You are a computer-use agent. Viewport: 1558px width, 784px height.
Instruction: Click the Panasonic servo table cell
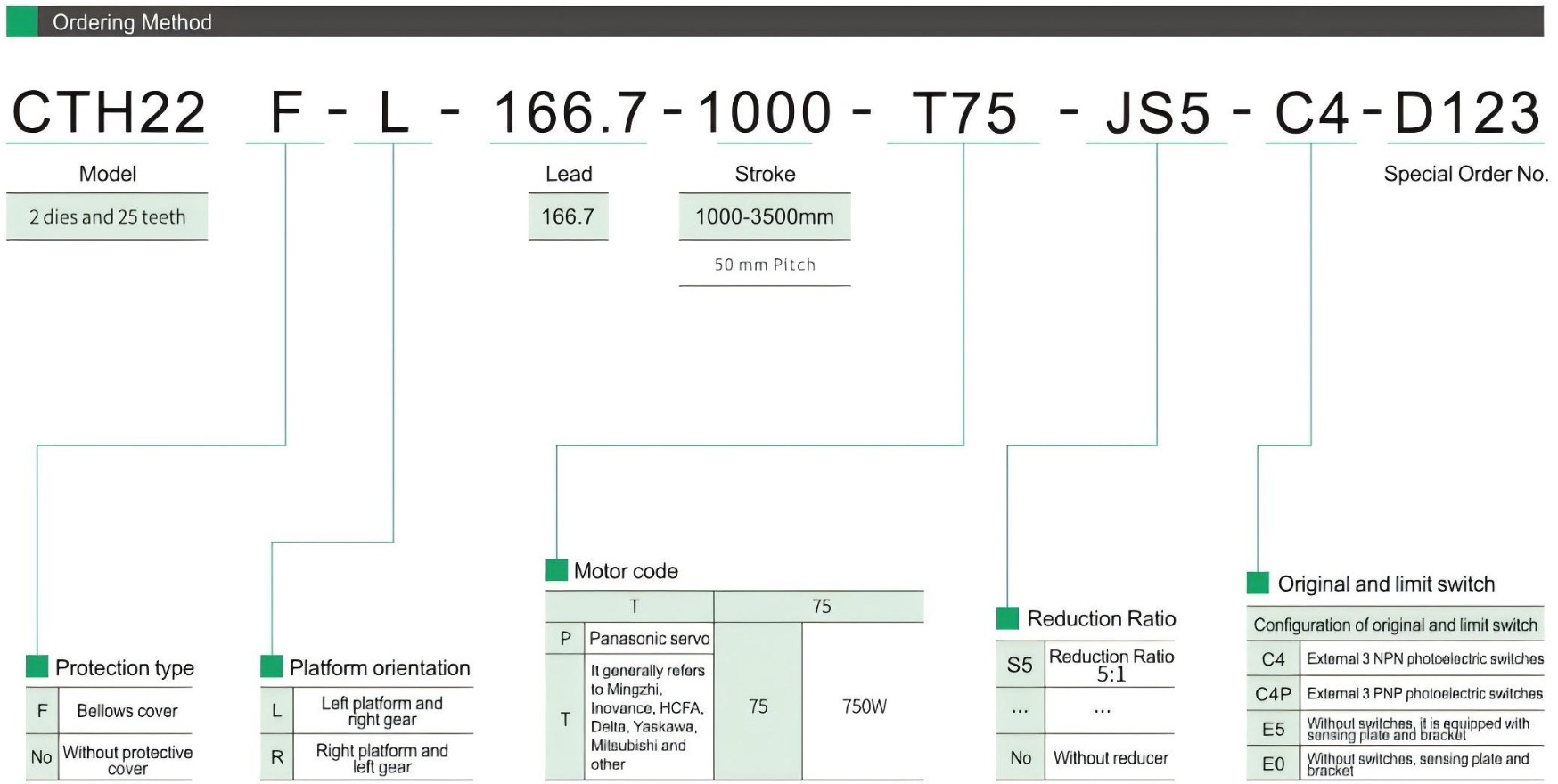click(x=649, y=638)
